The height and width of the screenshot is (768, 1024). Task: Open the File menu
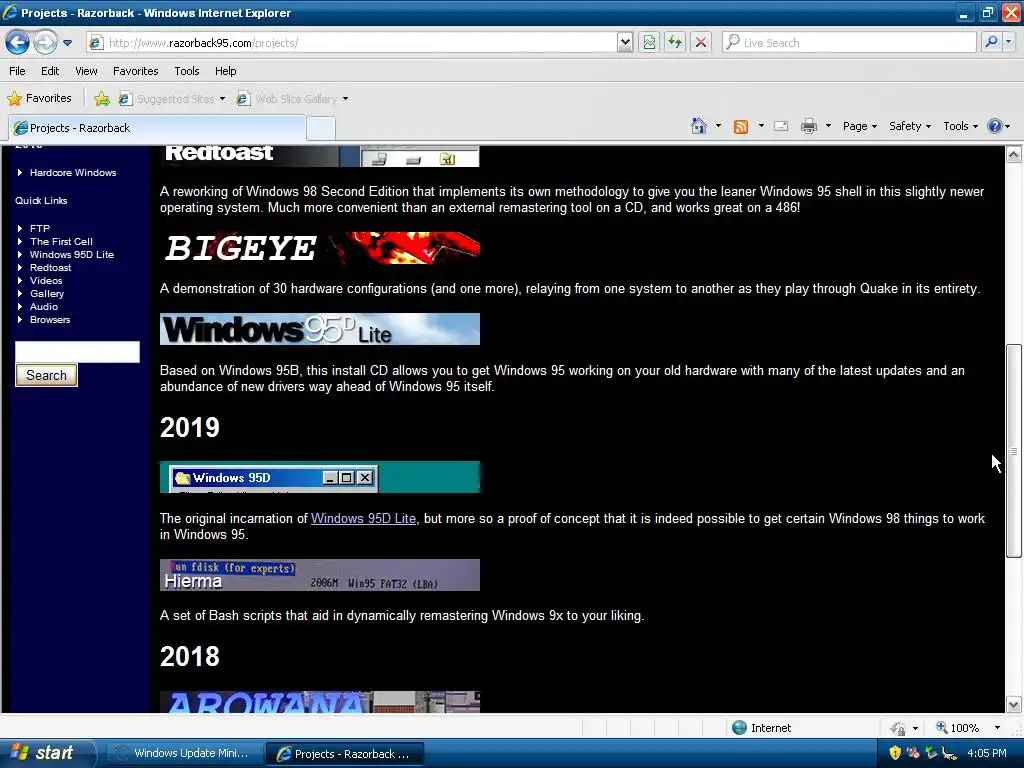[x=18, y=71]
